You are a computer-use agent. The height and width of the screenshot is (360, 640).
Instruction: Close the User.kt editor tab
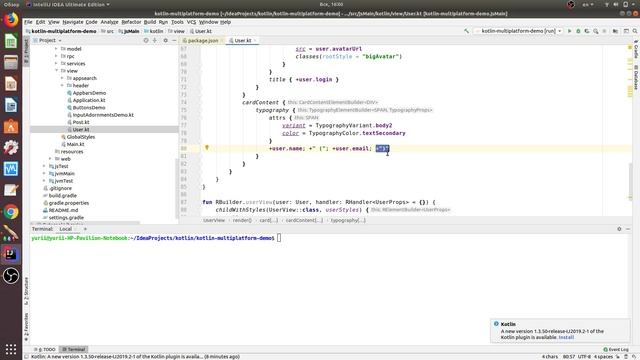(255, 40)
